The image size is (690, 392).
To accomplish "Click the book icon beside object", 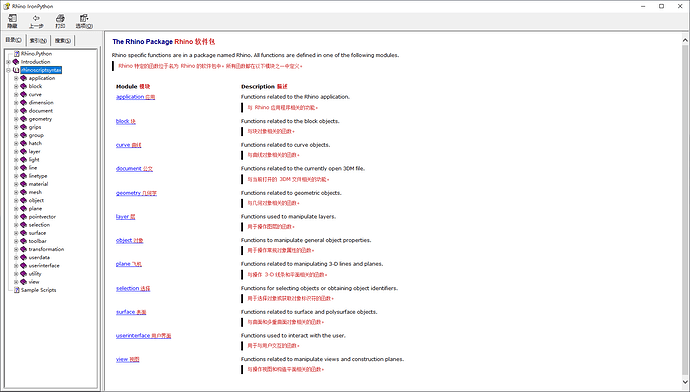I will point(24,200).
